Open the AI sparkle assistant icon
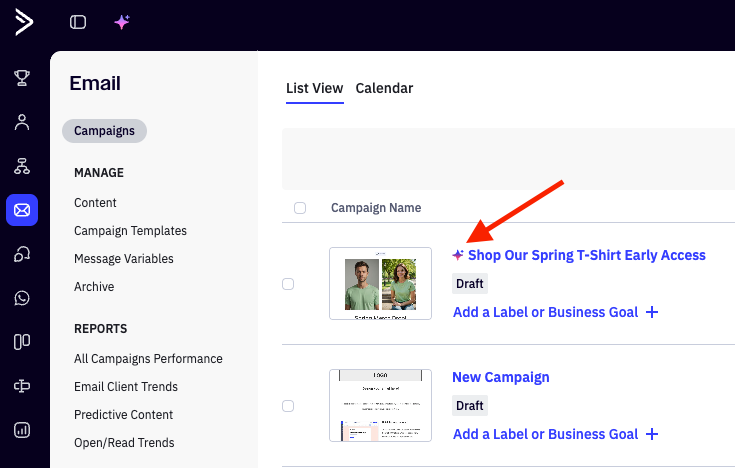 122,22
